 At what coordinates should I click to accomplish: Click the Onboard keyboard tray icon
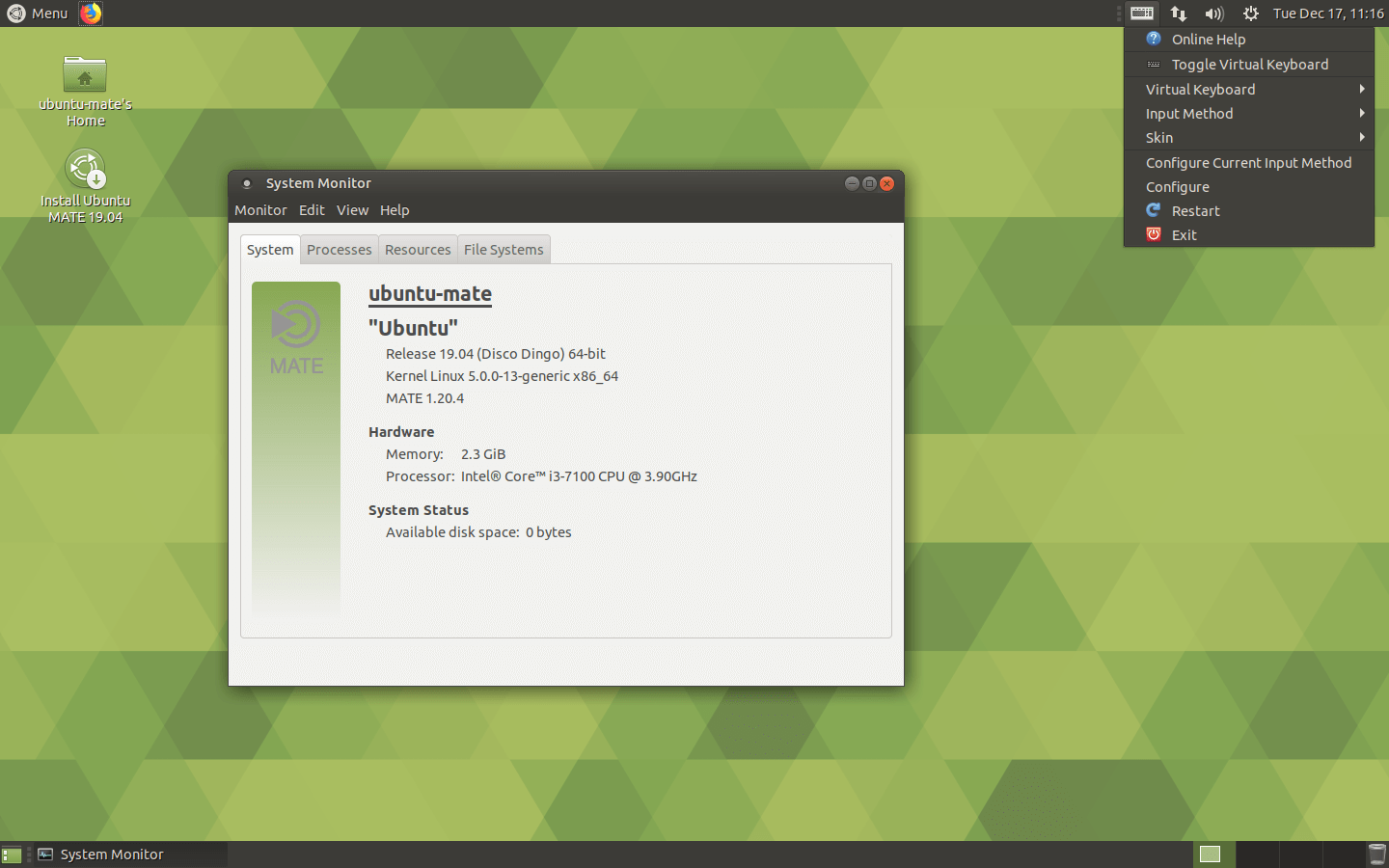point(1142,14)
